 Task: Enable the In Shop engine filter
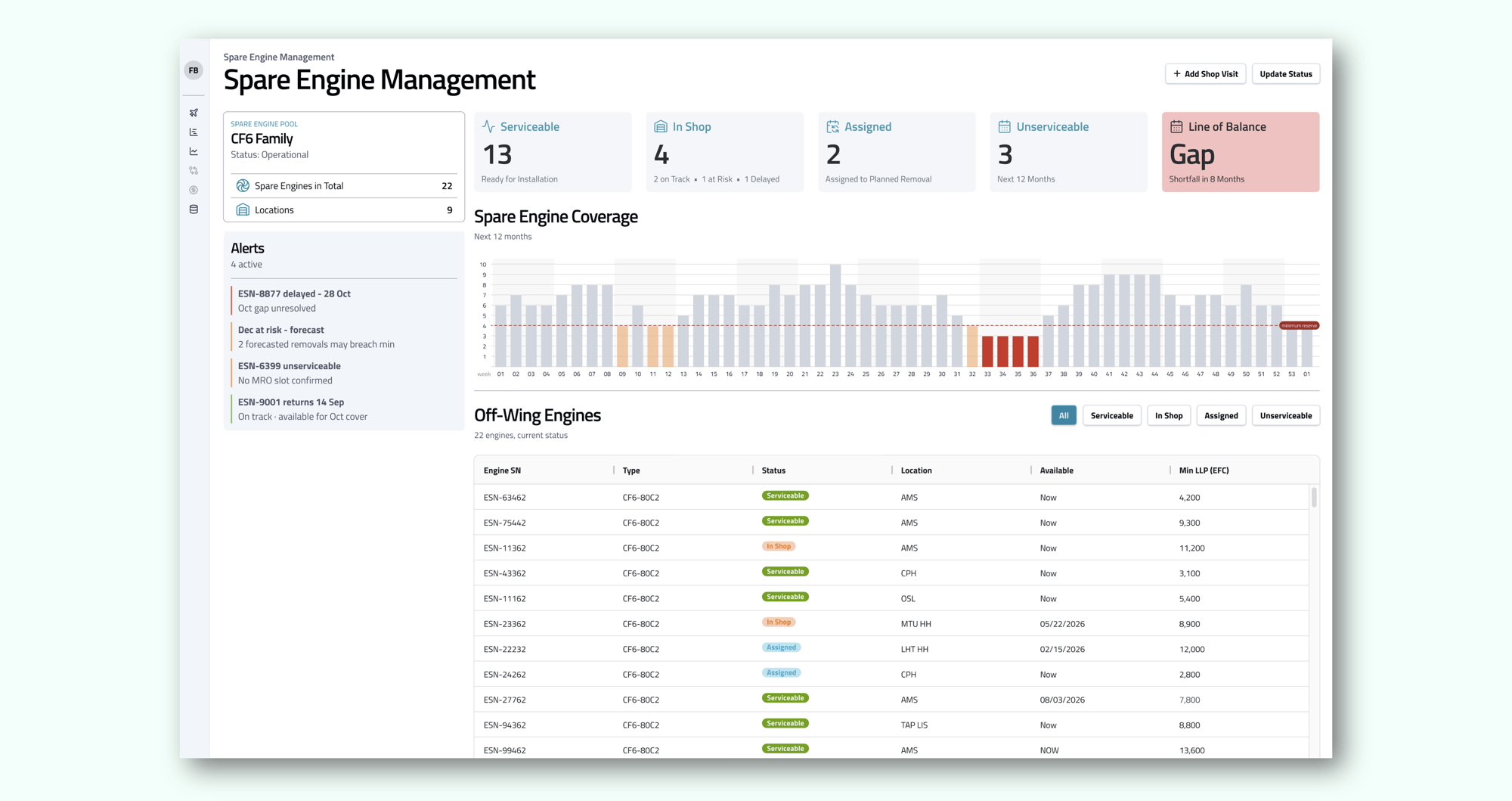pos(1169,415)
